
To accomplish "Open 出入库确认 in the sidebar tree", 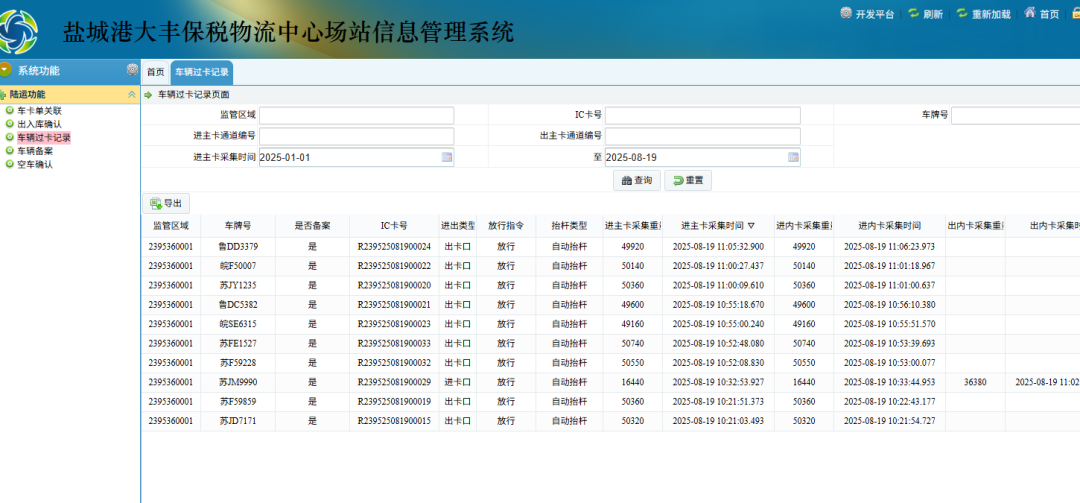I will 39,124.
